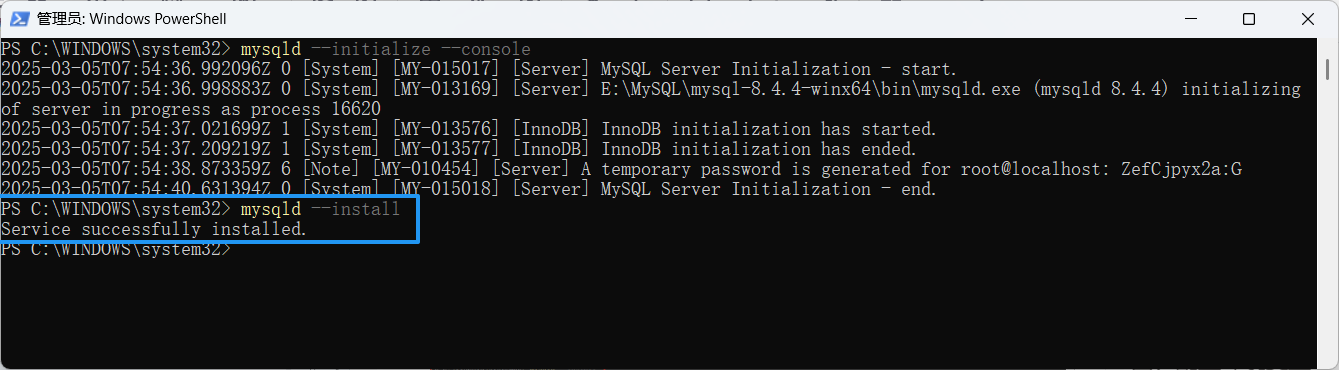Click the '[MY-015018]' message code
1339x370 pixels.
point(446,190)
